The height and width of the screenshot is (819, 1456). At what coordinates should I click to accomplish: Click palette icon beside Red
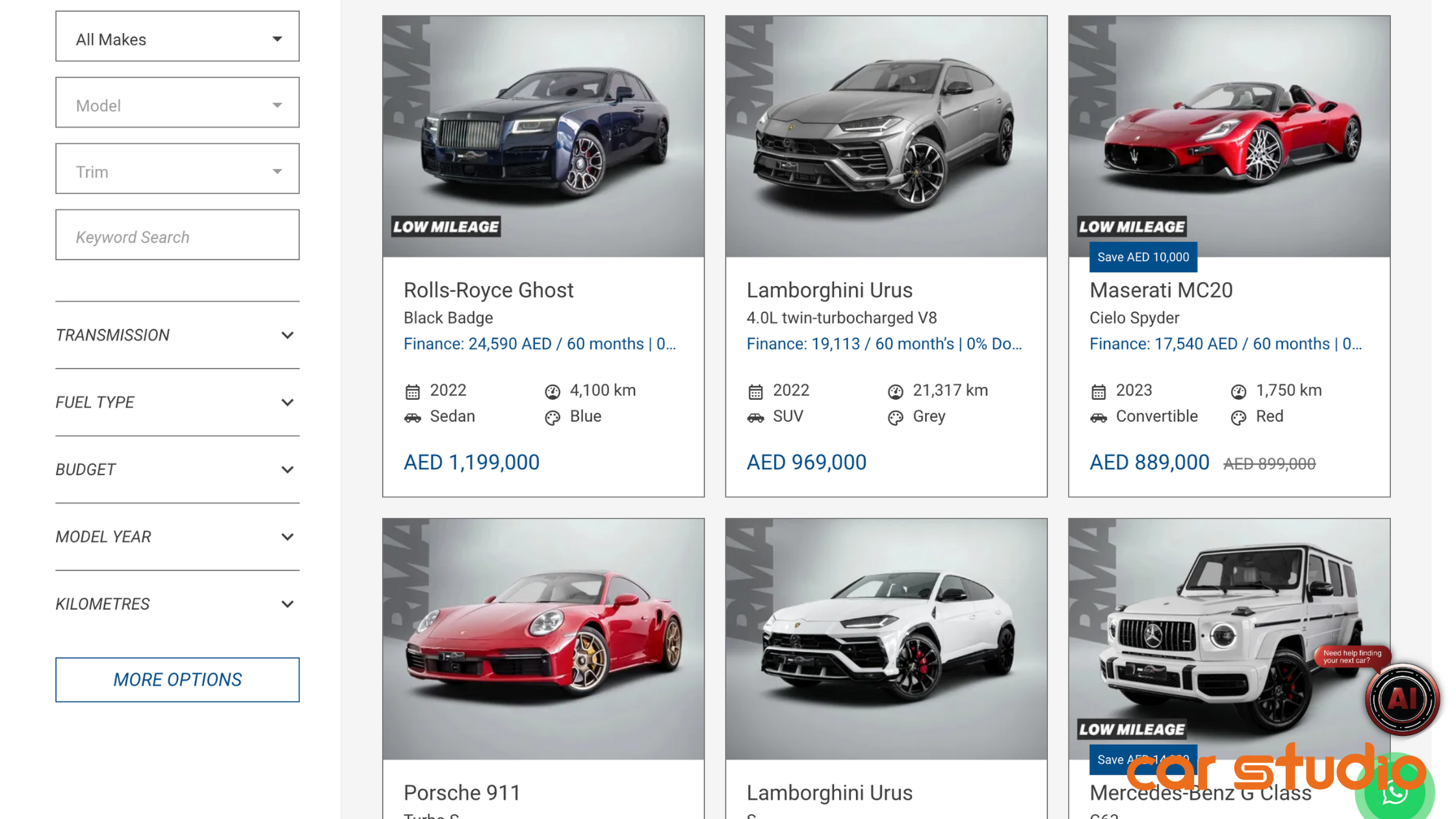pyautogui.click(x=1238, y=417)
